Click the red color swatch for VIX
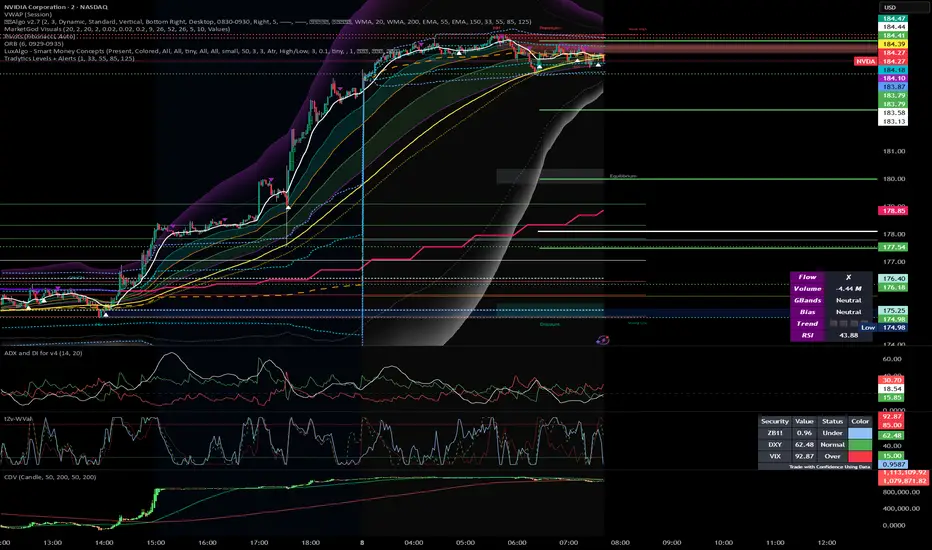The height and width of the screenshot is (550, 932). [859, 456]
